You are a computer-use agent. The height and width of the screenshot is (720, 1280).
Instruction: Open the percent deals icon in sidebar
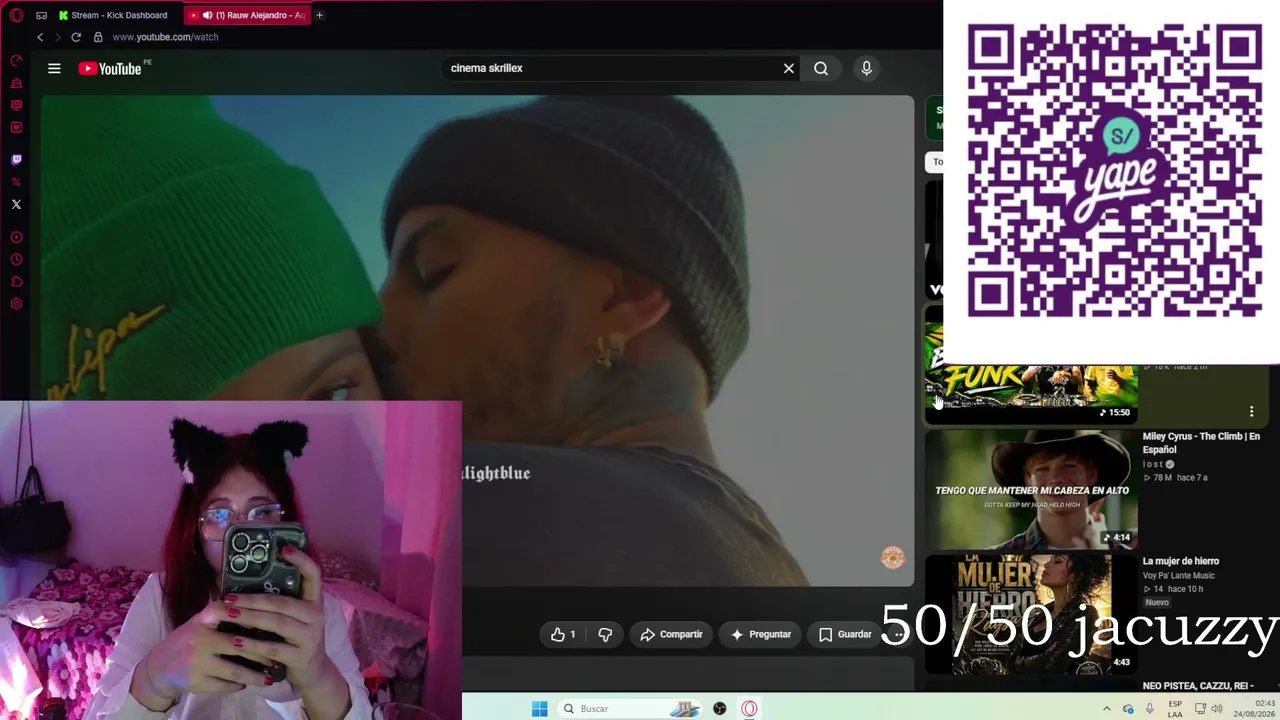[16, 182]
